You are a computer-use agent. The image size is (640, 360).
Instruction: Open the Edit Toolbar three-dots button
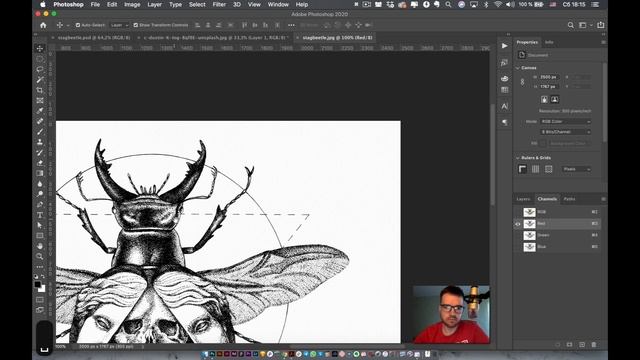40,267
